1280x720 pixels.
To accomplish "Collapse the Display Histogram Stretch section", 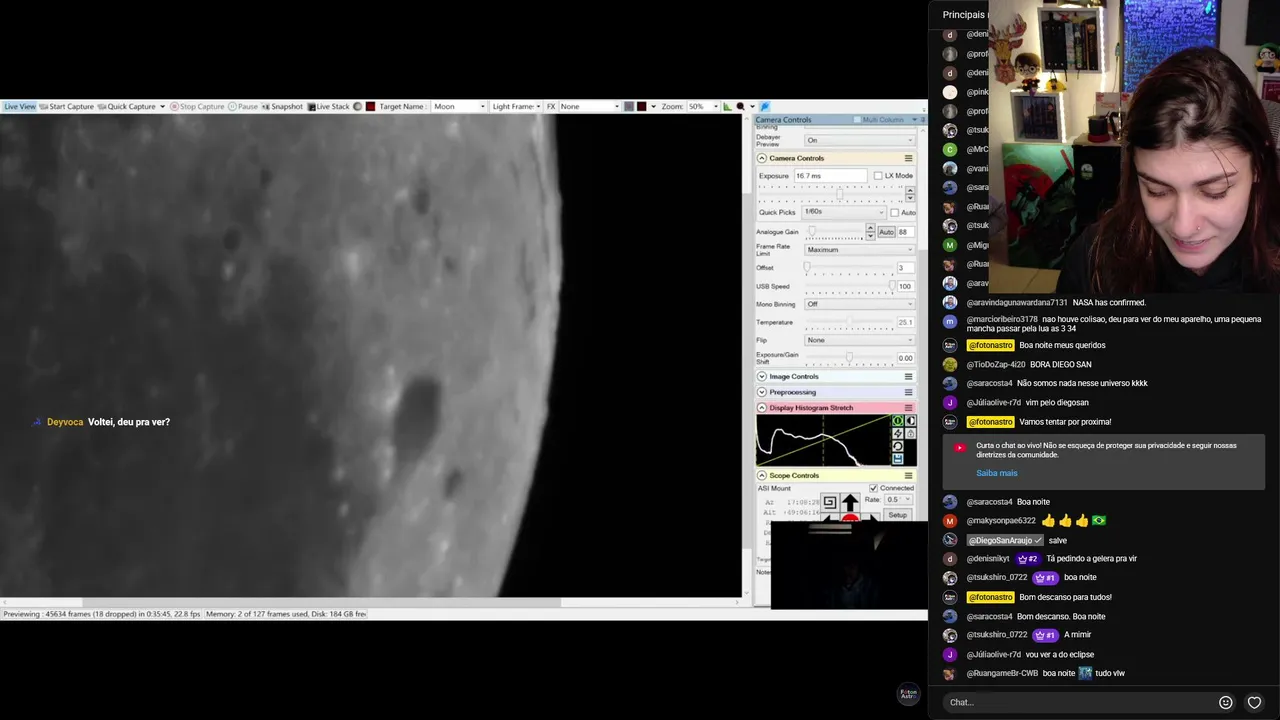I will pos(762,408).
